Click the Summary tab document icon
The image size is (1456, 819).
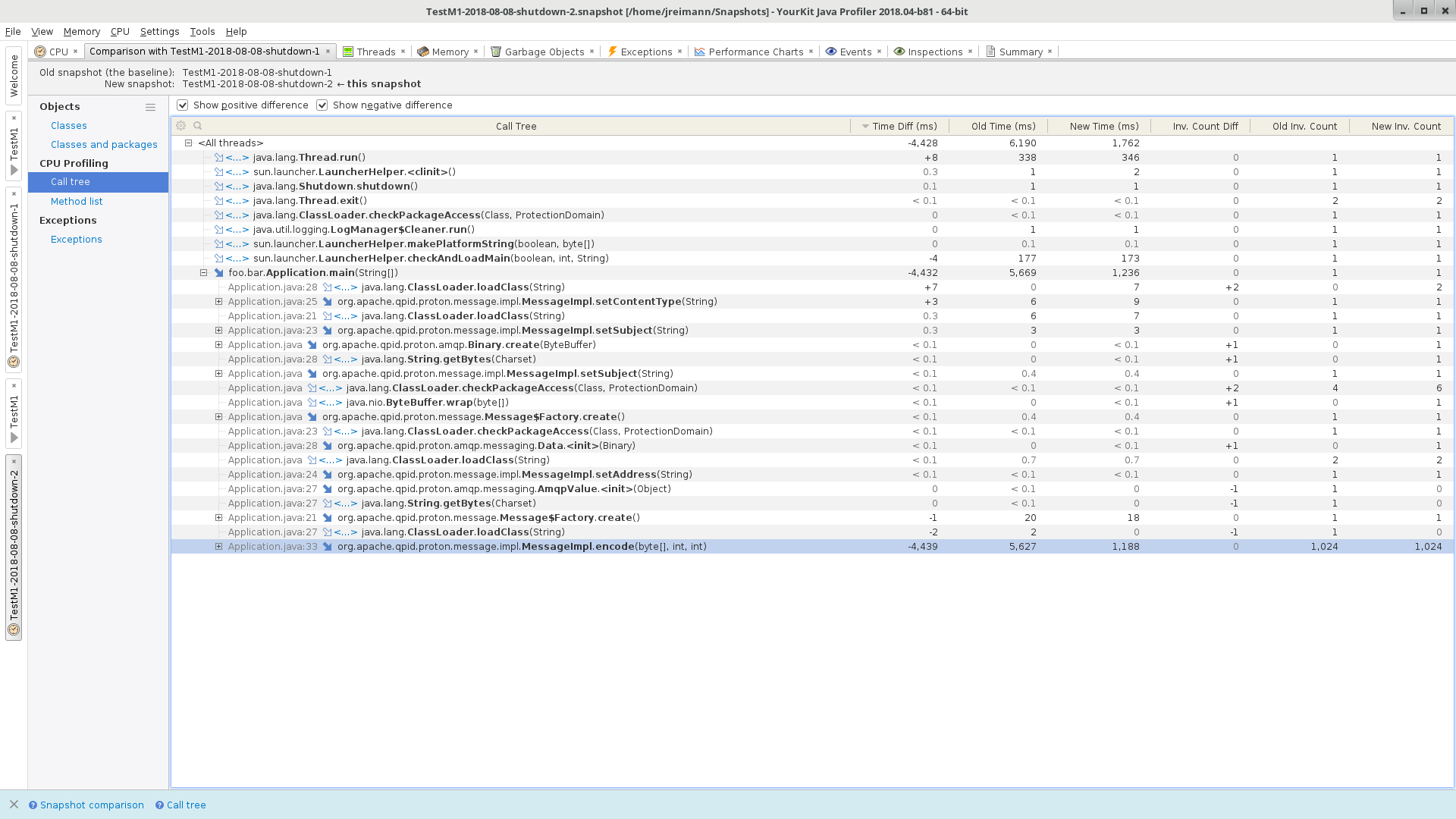point(992,52)
